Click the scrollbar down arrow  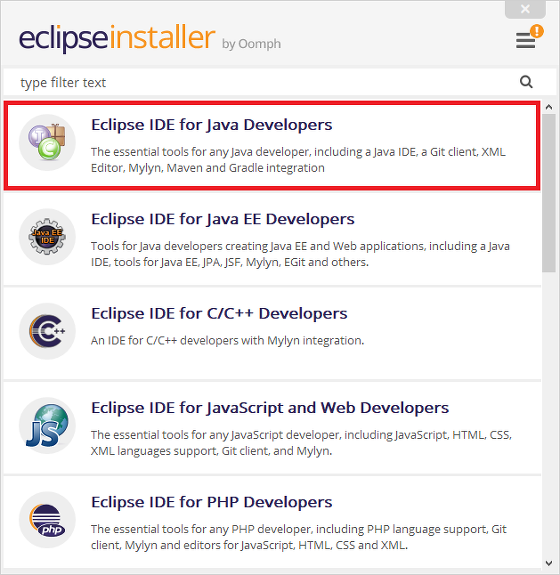click(549, 563)
